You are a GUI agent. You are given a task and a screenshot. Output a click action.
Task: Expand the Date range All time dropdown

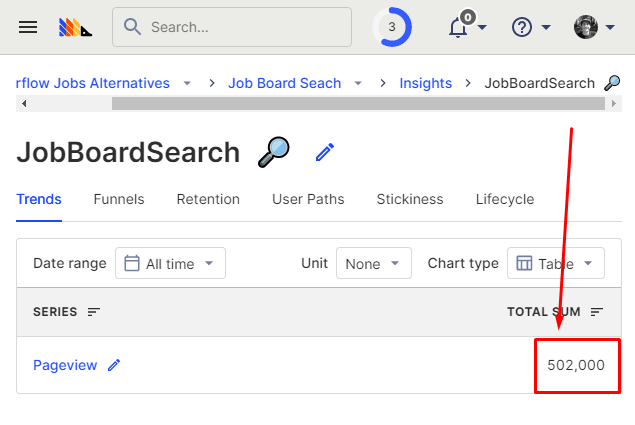(170, 263)
